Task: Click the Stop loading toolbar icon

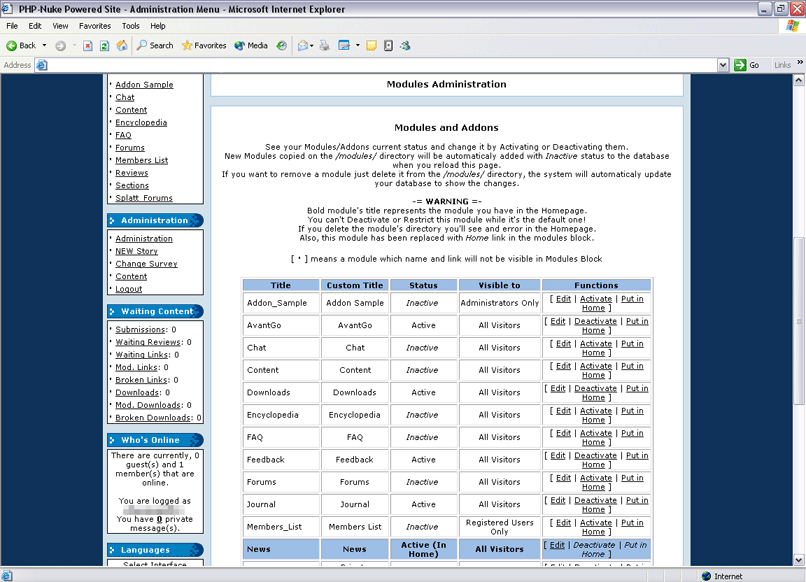Action: [88, 45]
